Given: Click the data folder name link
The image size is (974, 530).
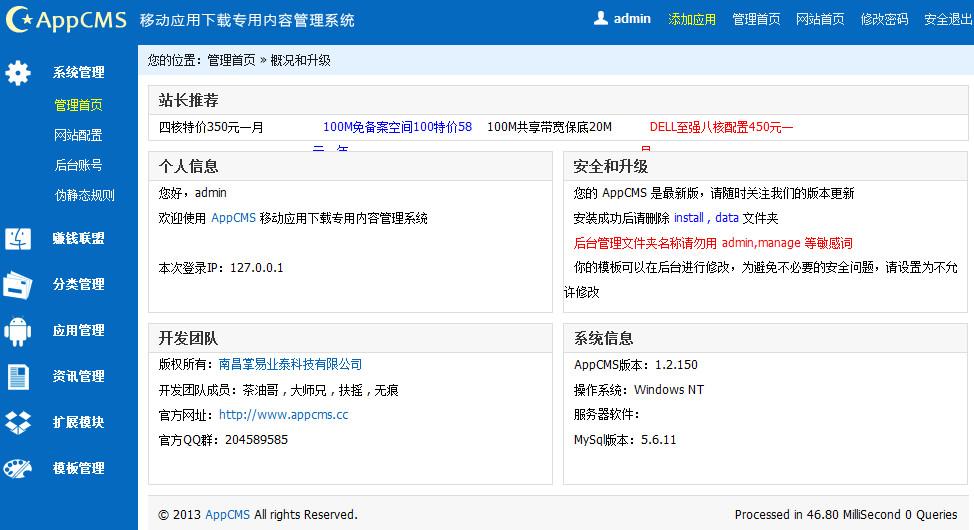Looking at the screenshot, I should (727, 218).
